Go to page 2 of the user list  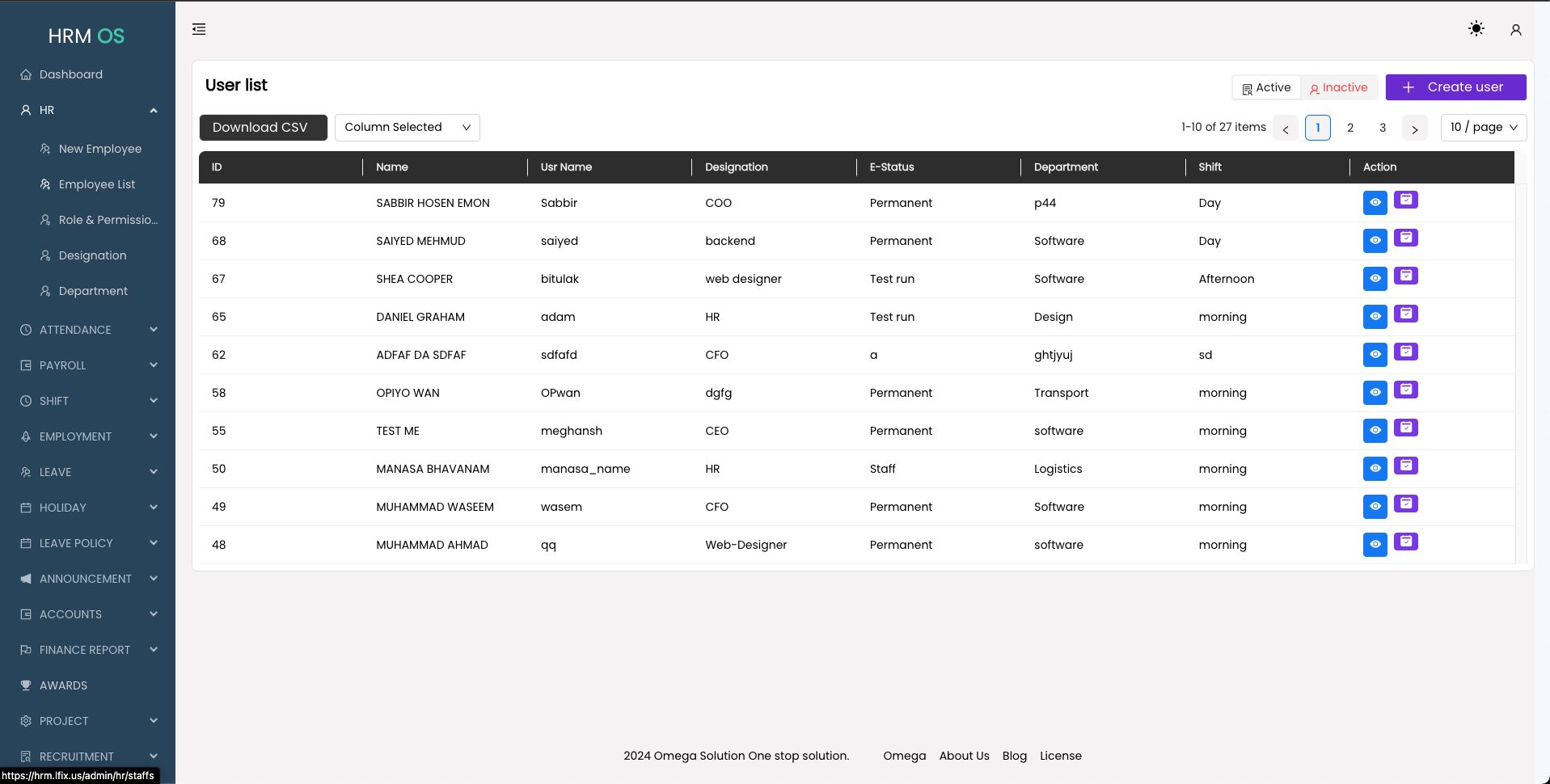point(1349,128)
